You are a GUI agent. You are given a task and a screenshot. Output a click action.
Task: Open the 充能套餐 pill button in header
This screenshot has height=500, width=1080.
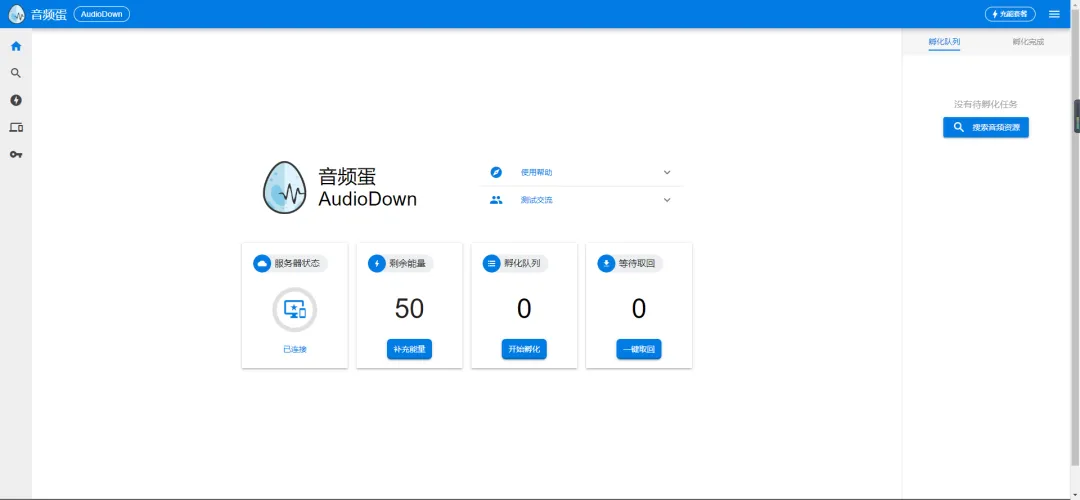[1010, 14]
